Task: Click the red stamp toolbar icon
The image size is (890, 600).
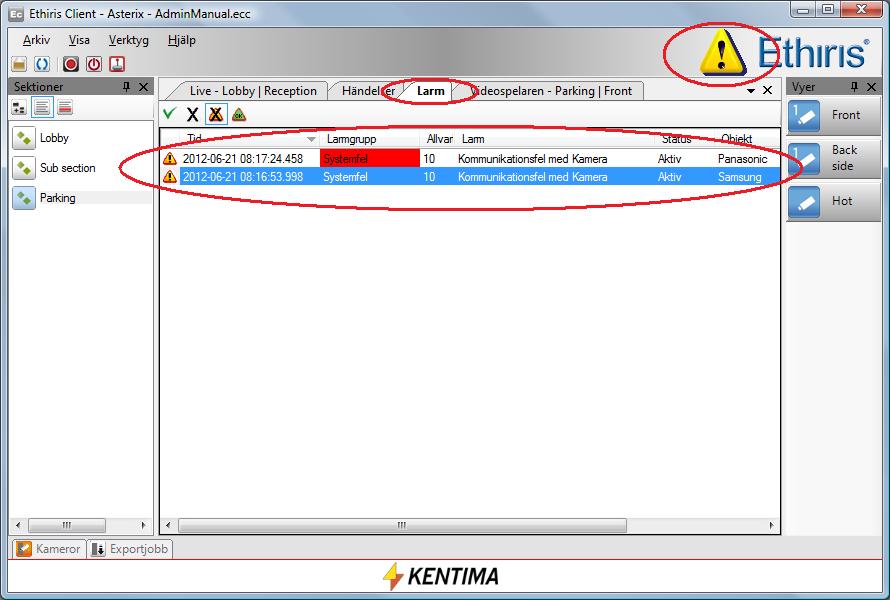Action: pos(117,64)
